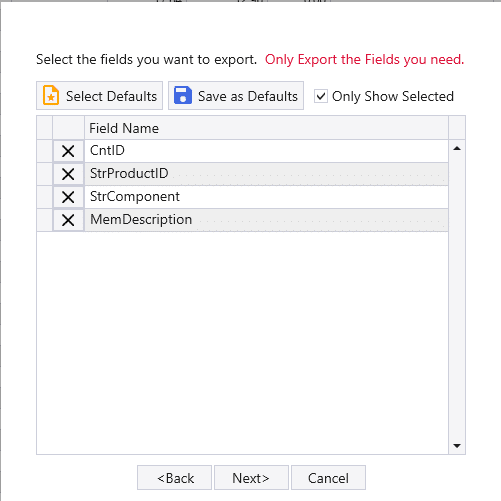The width and height of the screenshot is (501, 501).
Task: Click the Select Defaults star document icon
Action: (51, 95)
